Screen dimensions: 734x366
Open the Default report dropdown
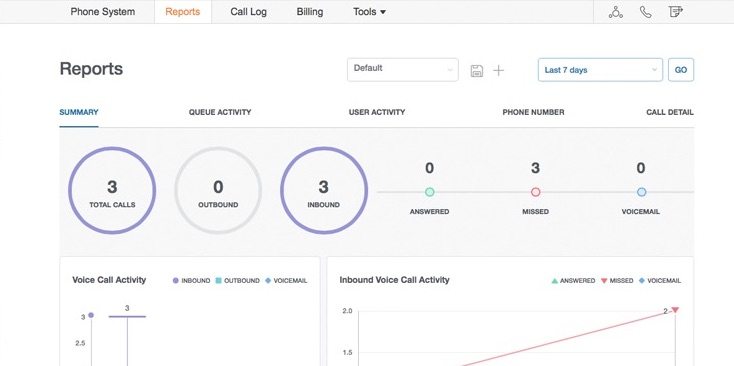403,70
